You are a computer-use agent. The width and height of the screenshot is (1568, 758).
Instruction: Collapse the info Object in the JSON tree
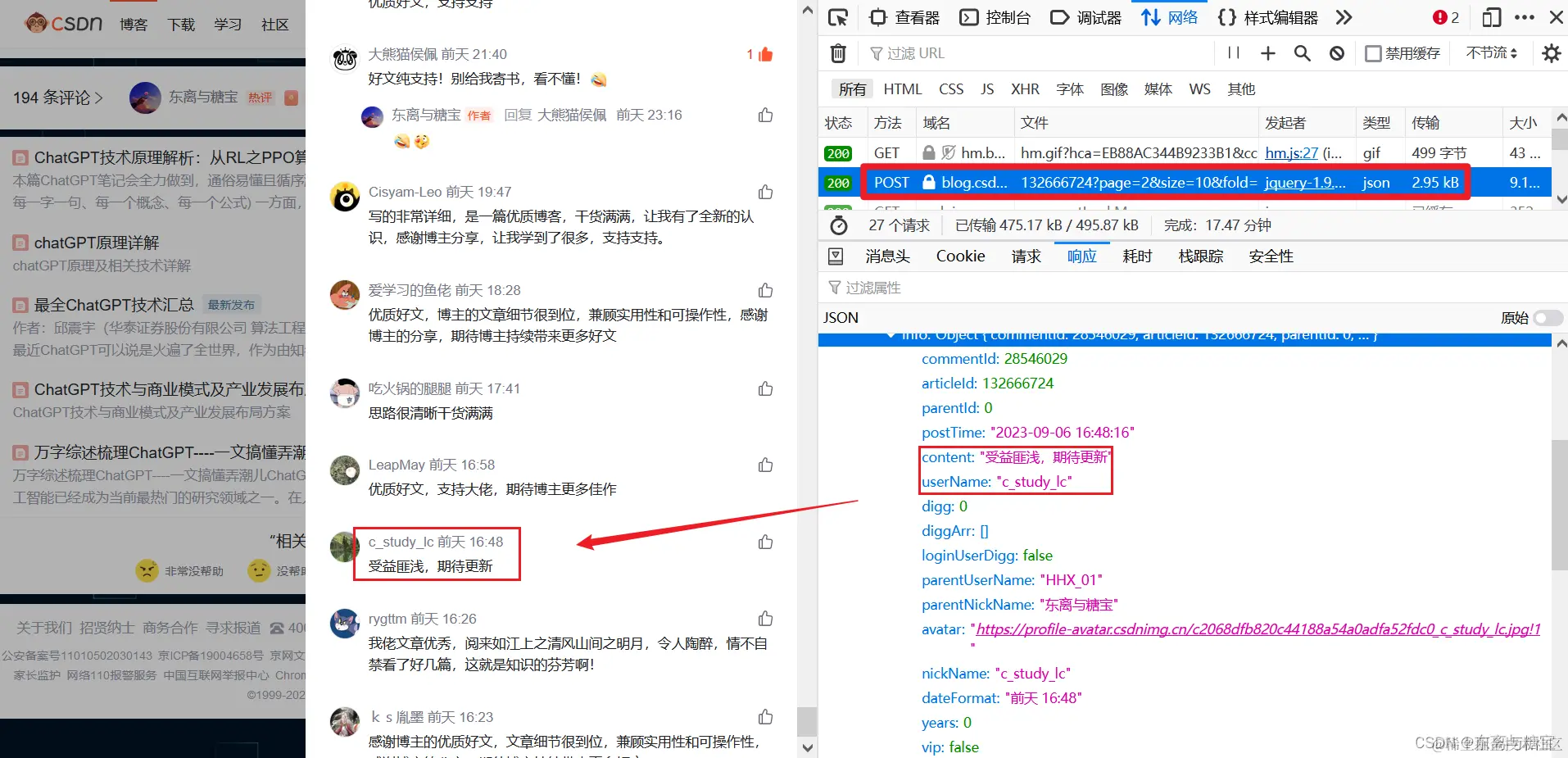[x=893, y=334]
